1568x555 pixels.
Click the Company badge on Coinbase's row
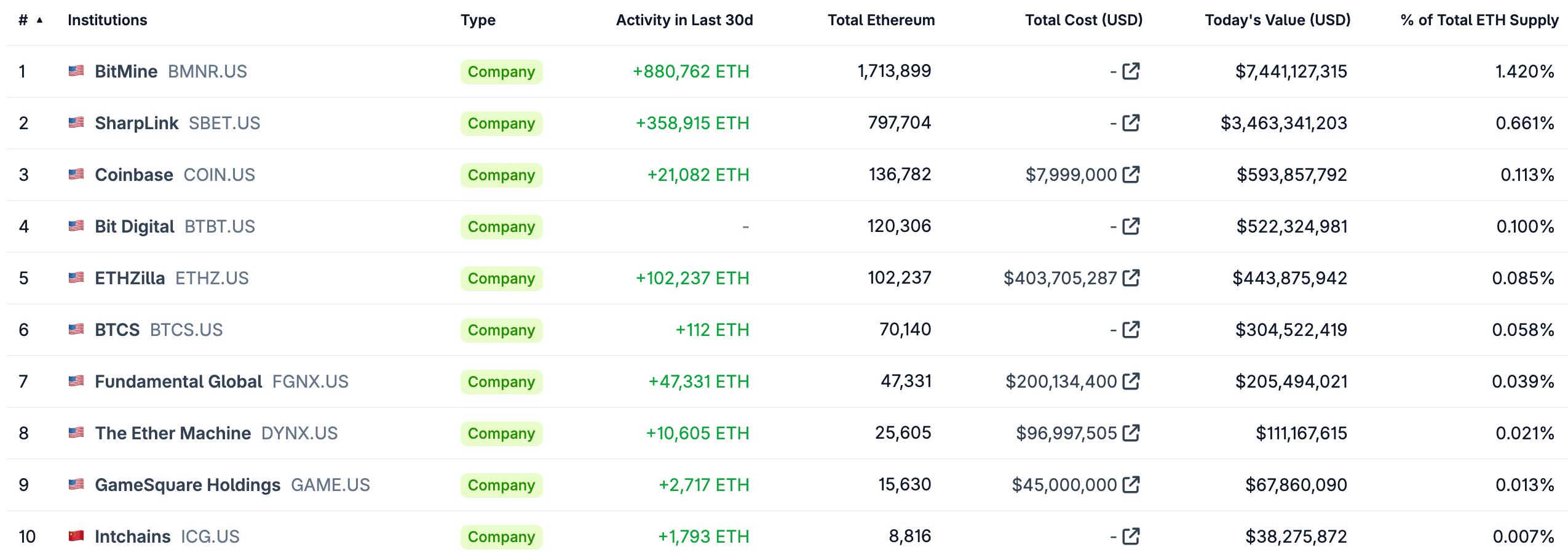(501, 175)
